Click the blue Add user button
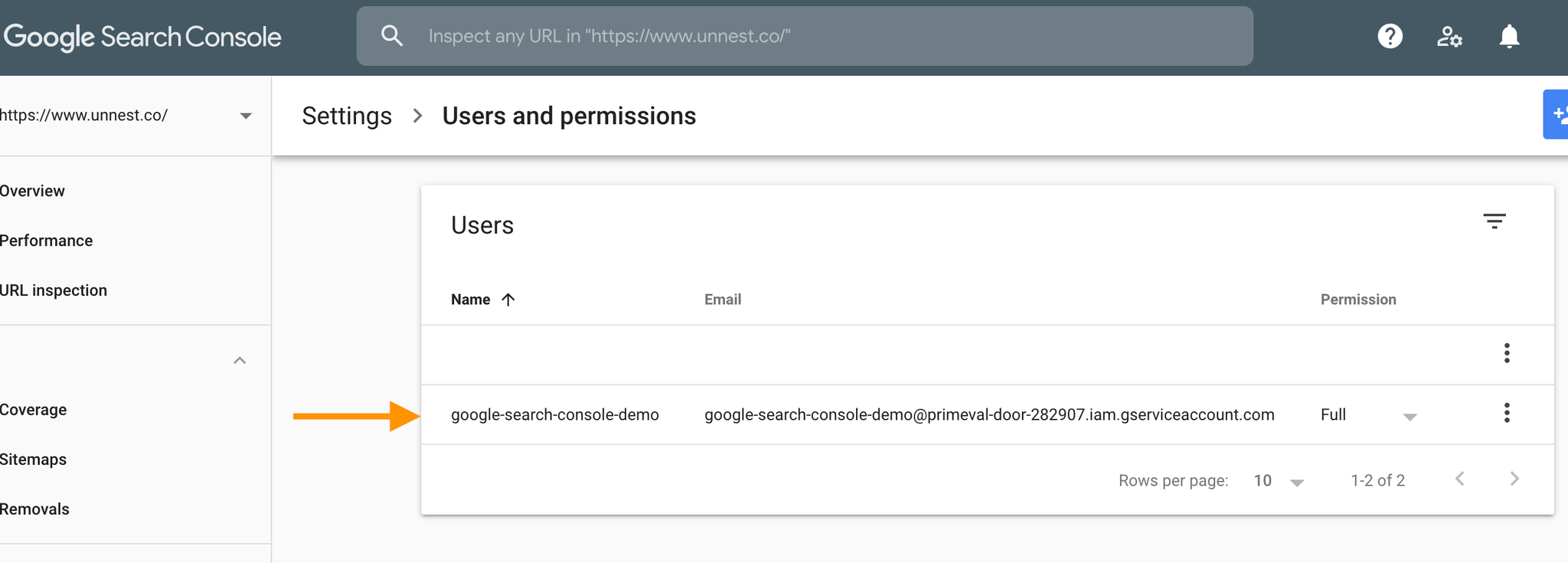The height and width of the screenshot is (563, 1568). coord(1556,115)
